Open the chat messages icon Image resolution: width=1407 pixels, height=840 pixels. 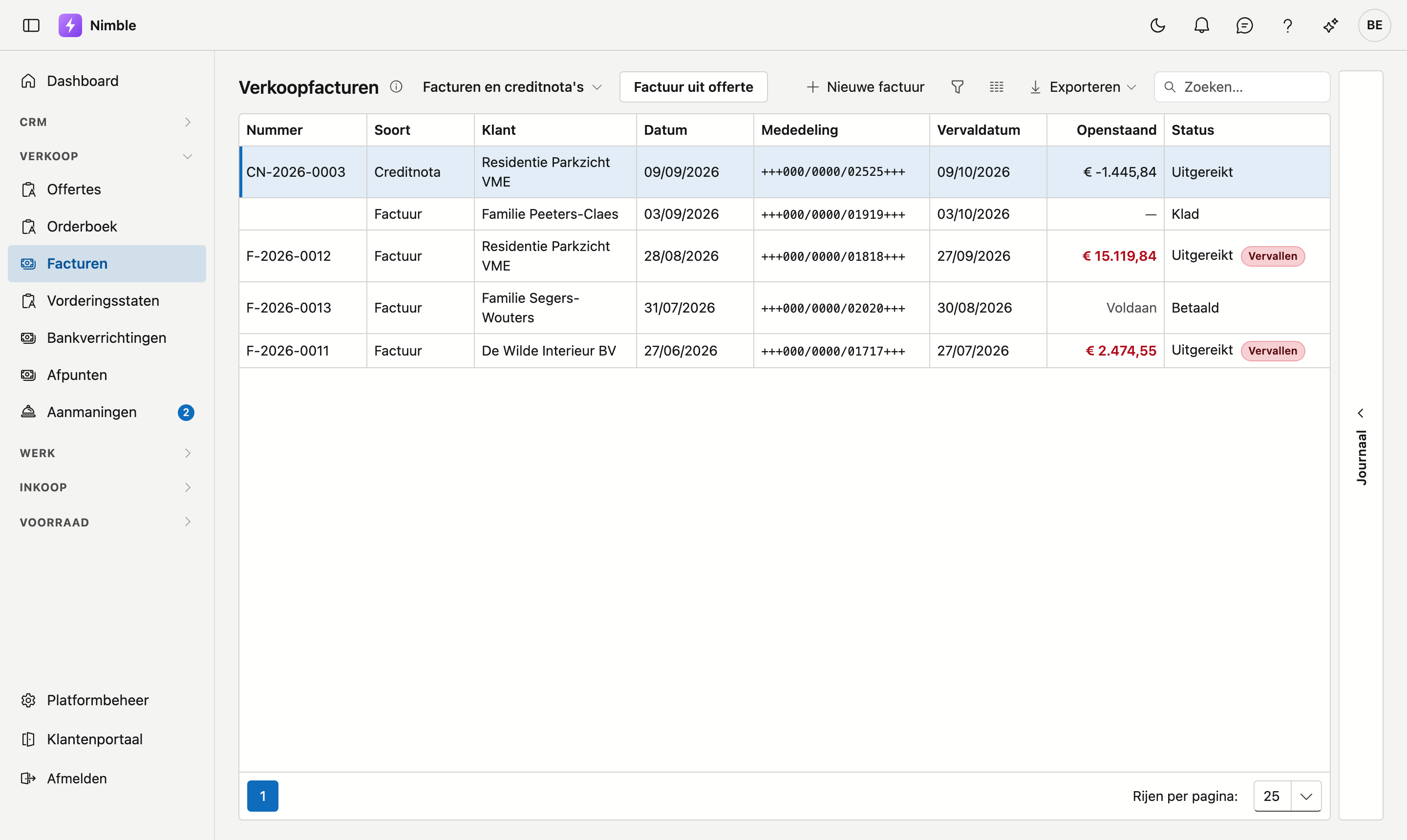1244,25
